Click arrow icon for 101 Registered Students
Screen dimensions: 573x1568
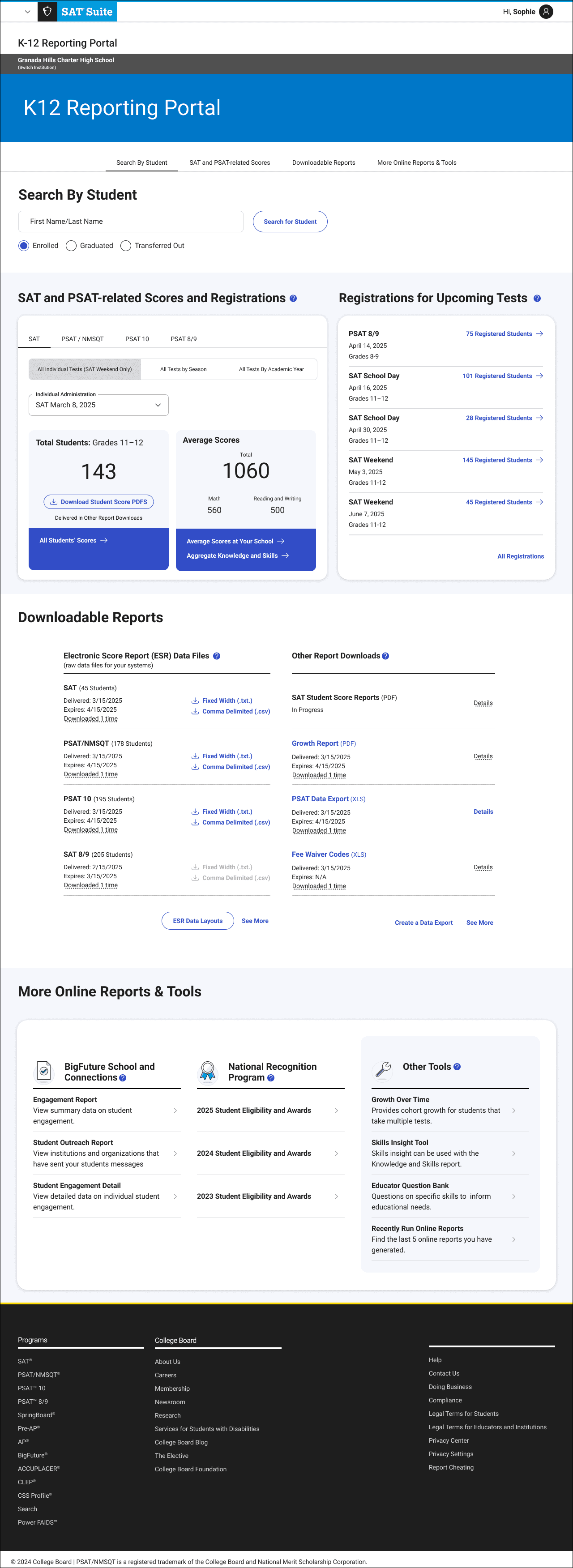[539, 376]
